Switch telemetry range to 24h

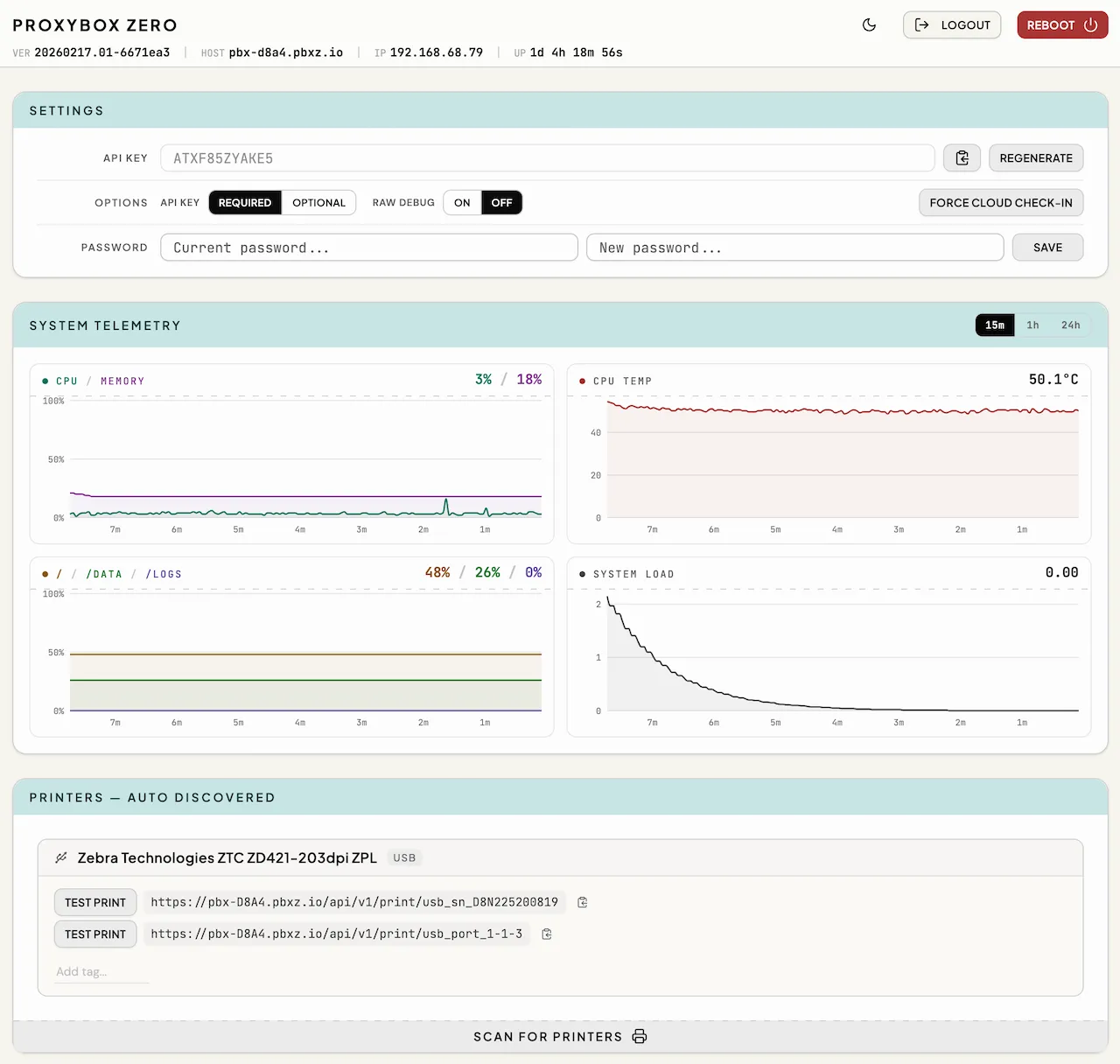tap(1070, 325)
